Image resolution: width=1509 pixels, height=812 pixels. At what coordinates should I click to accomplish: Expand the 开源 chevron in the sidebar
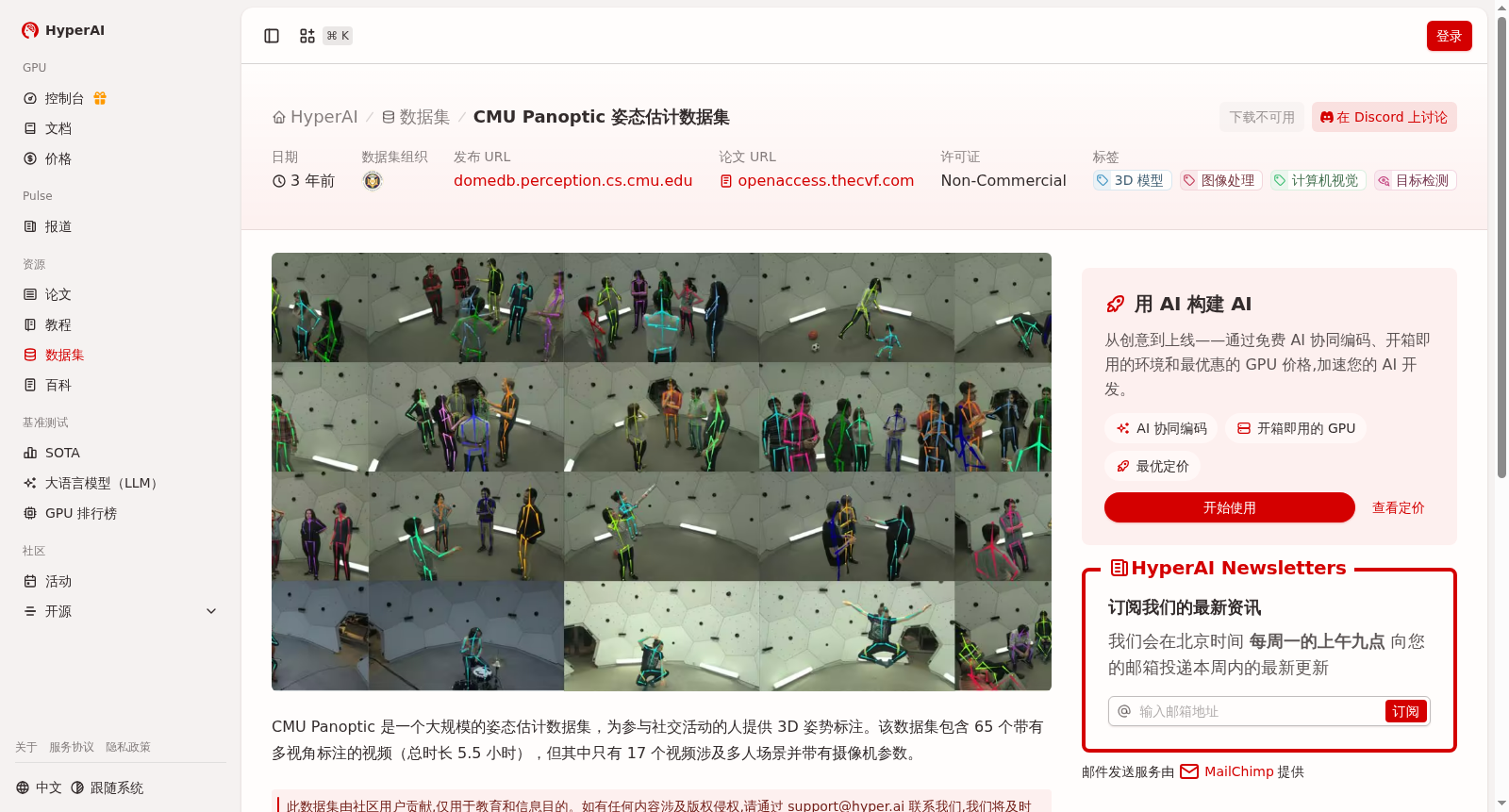click(211, 611)
